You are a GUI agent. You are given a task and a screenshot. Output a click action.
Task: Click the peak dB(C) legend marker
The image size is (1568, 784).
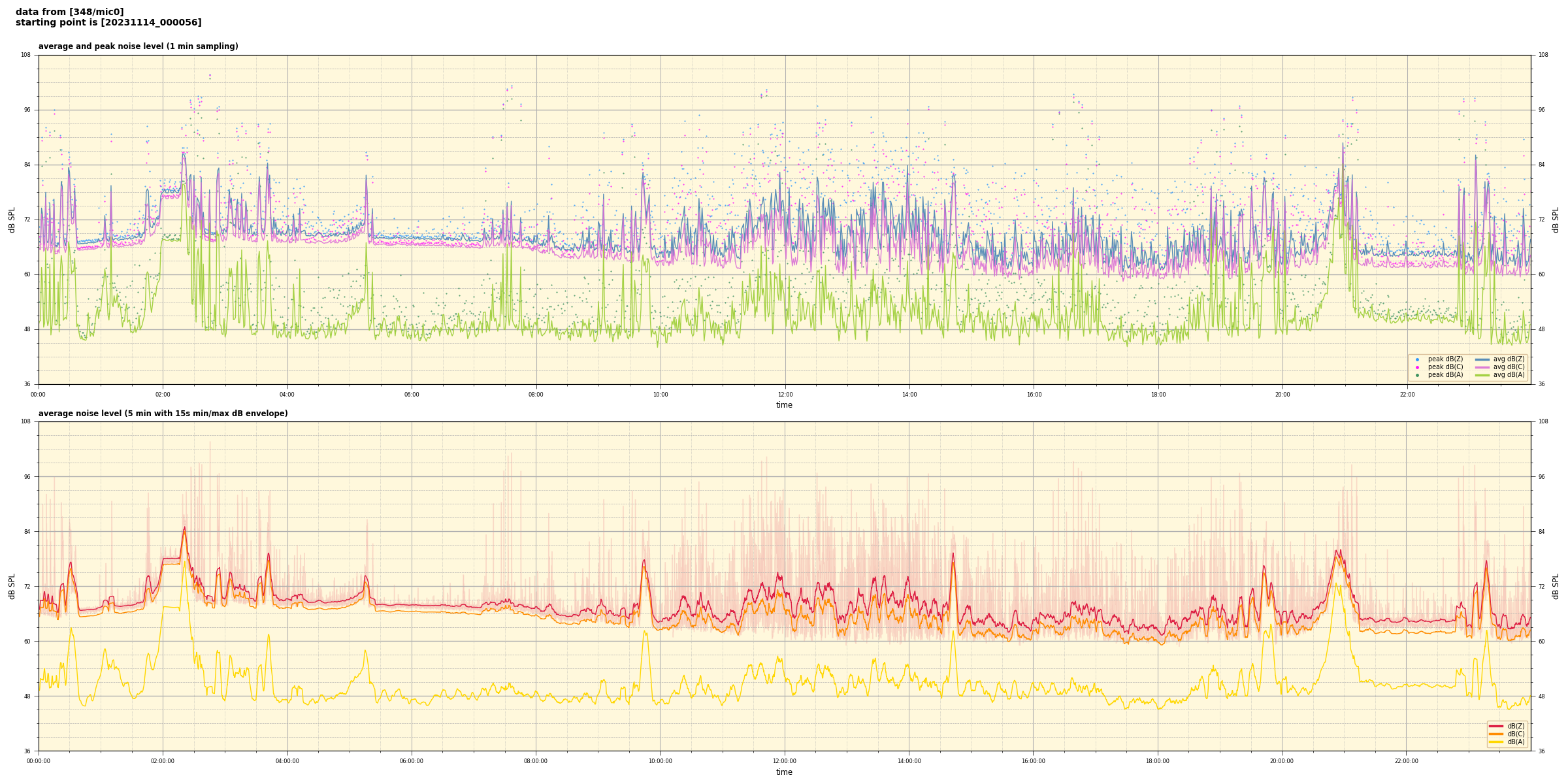pos(1417,367)
